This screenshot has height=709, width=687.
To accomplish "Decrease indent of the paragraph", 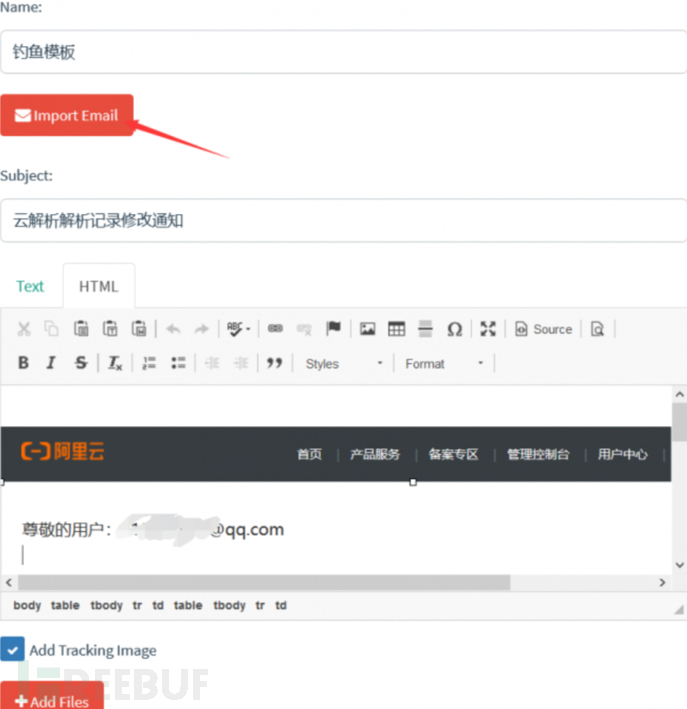I will (x=212, y=363).
